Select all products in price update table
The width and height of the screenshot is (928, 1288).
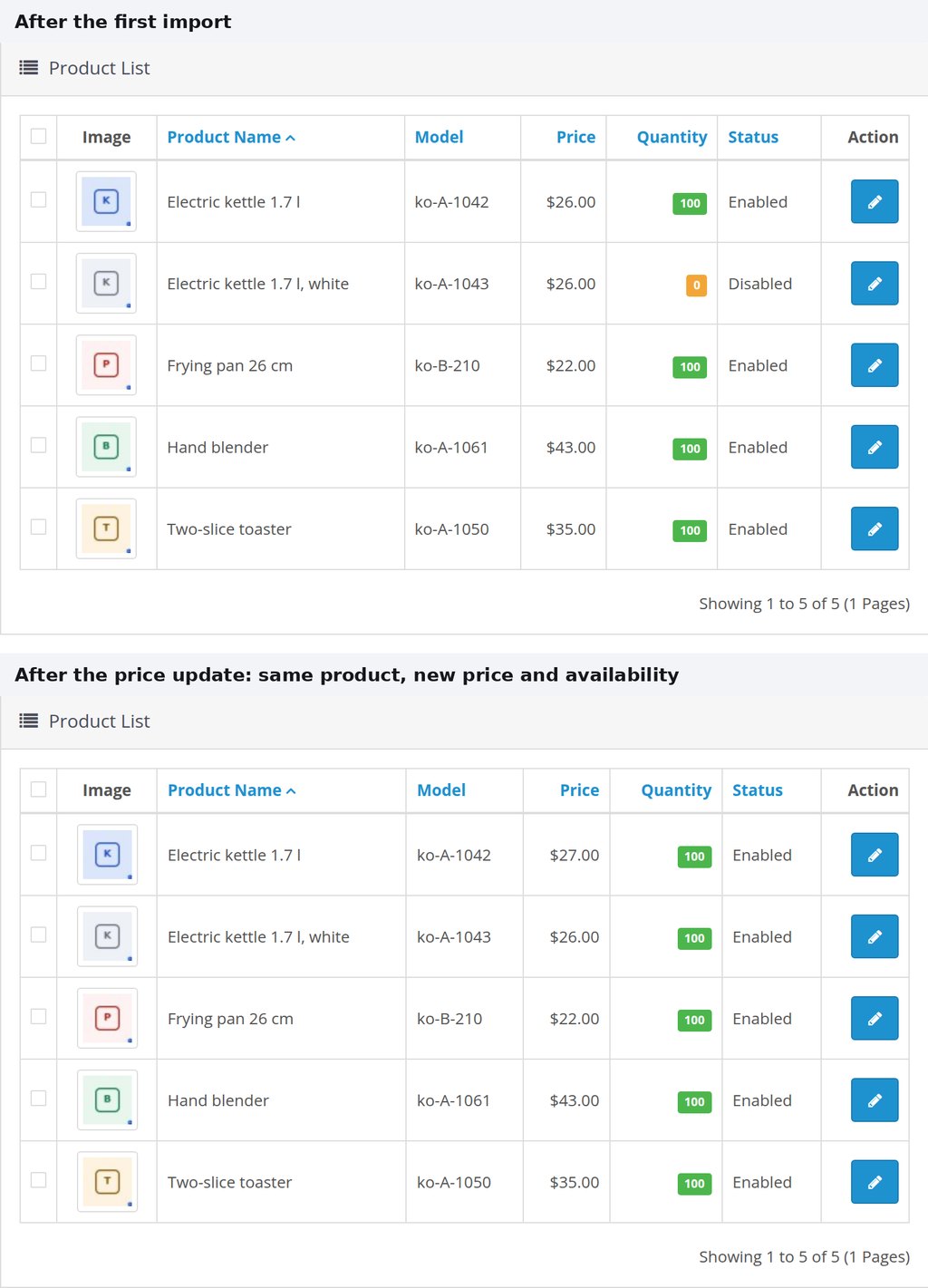pyautogui.click(x=38, y=789)
